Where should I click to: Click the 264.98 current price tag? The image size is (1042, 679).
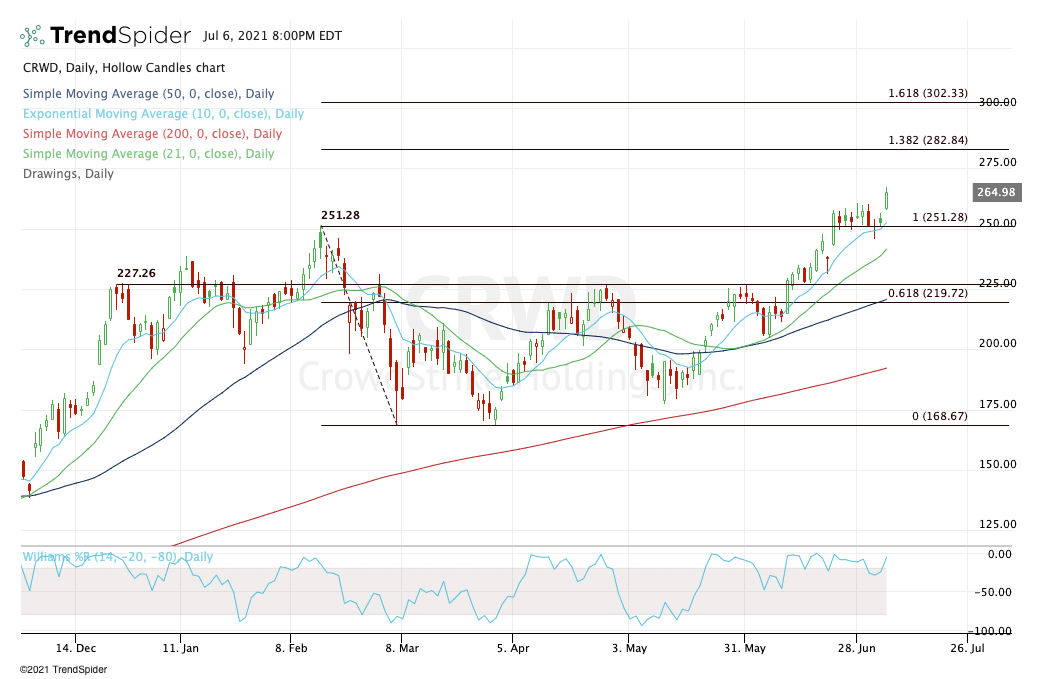(995, 193)
